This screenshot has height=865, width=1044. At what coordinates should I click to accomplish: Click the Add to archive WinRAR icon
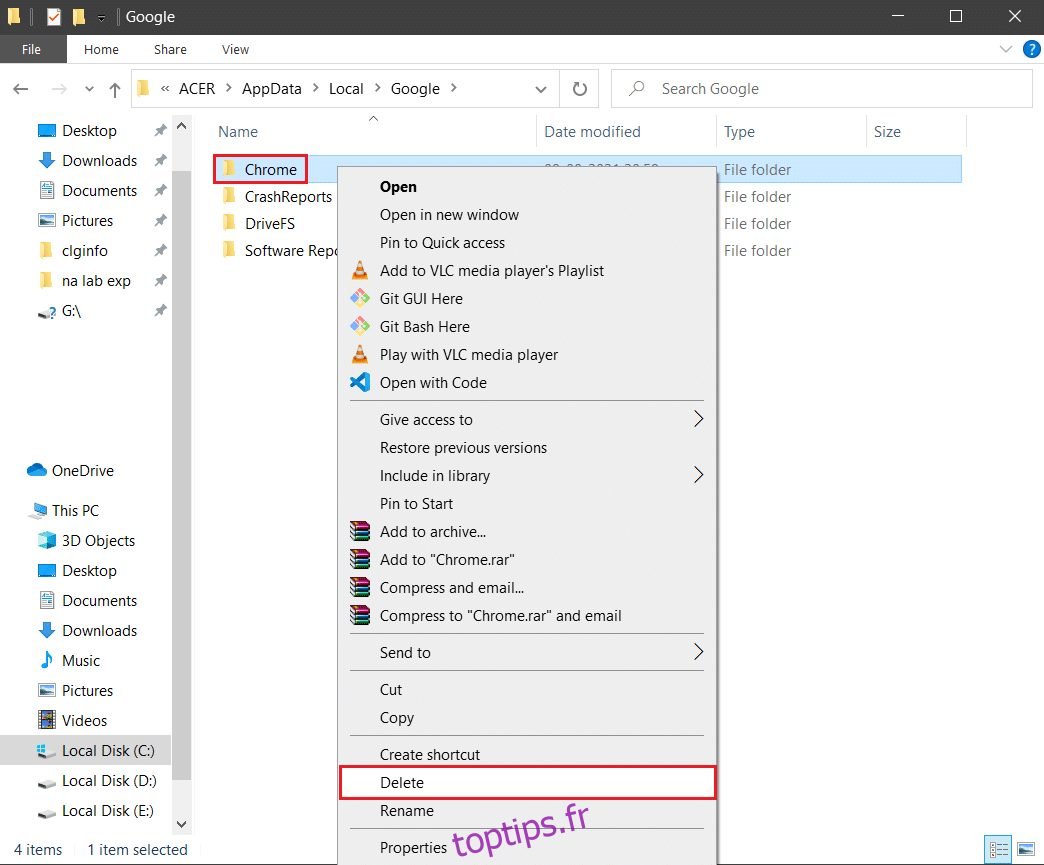coord(360,531)
